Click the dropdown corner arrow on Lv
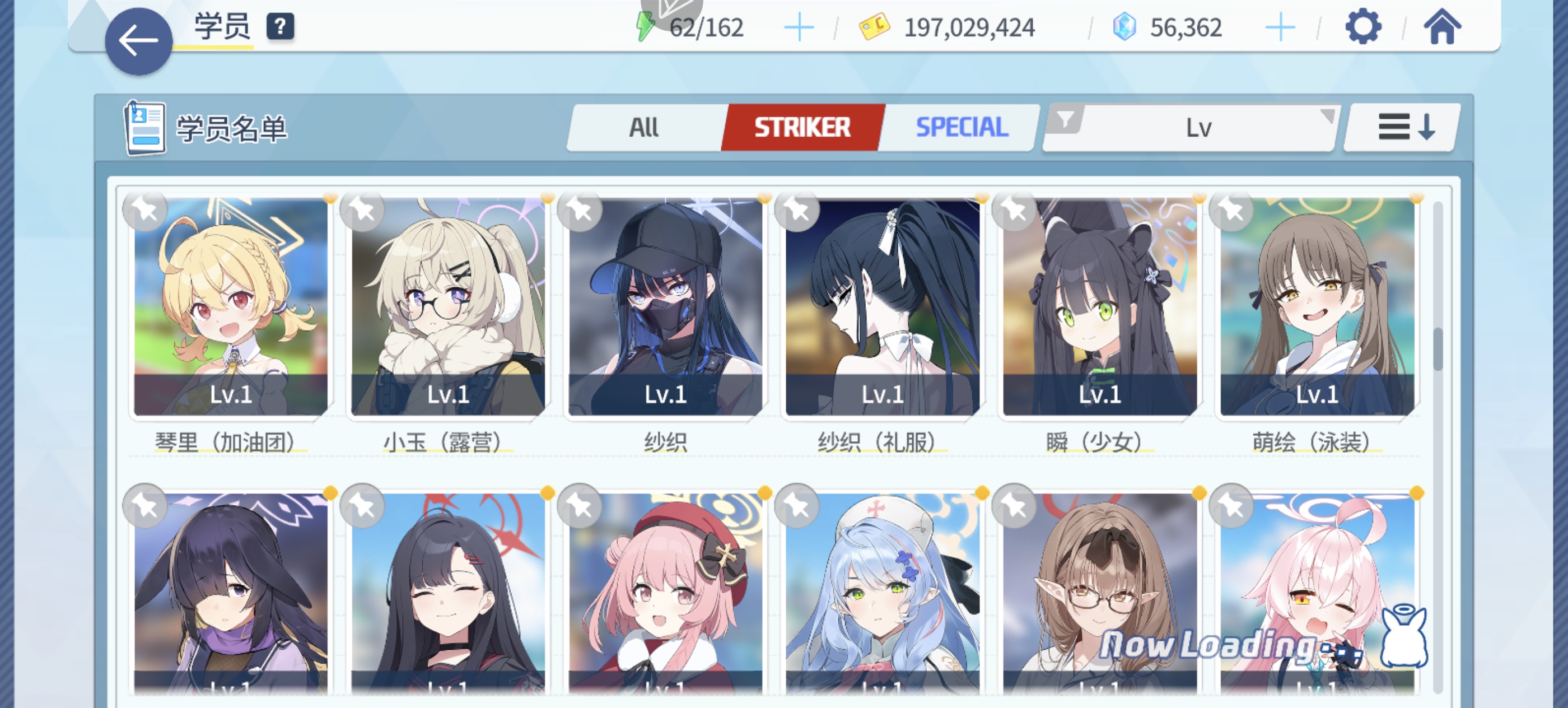The height and width of the screenshot is (708, 1568). 1326,115
